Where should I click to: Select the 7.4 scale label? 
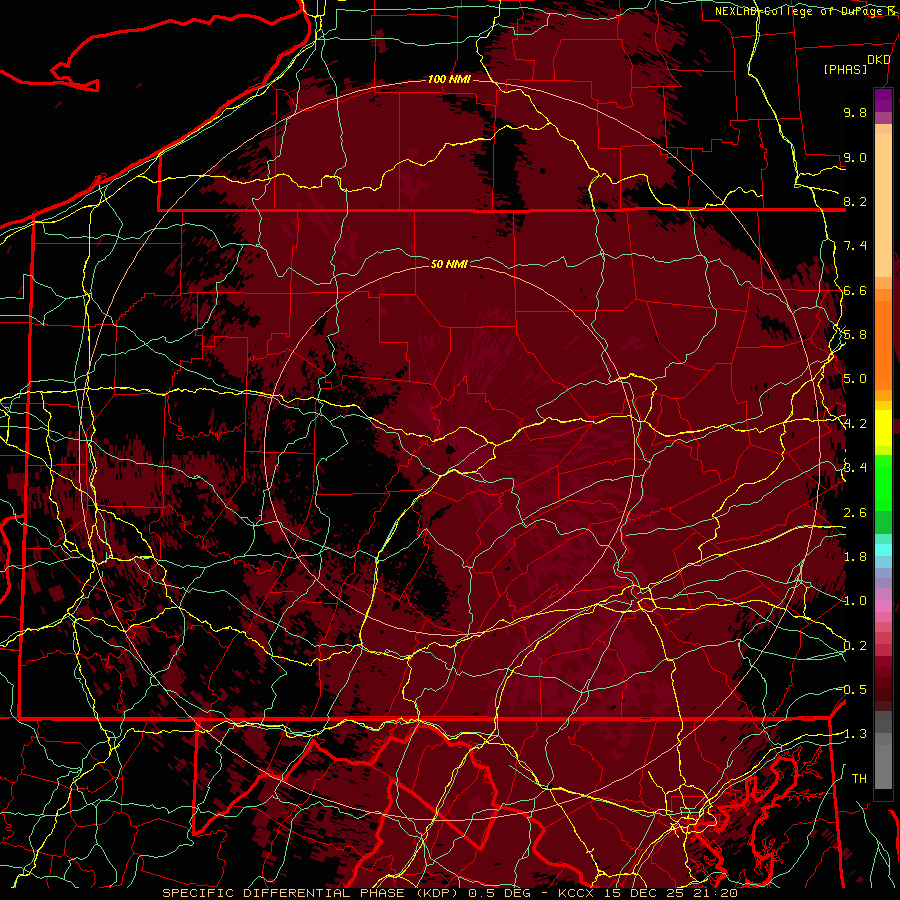tap(855, 246)
